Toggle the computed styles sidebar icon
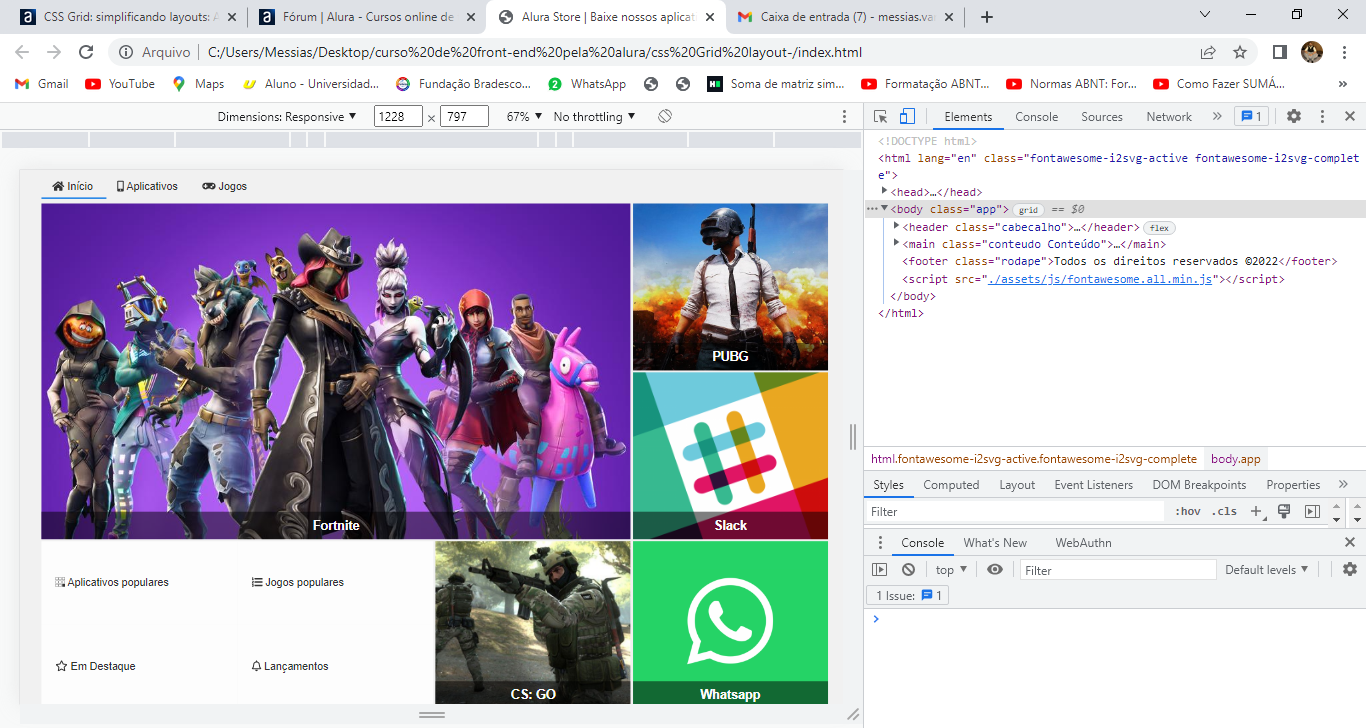 tap(1312, 512)
